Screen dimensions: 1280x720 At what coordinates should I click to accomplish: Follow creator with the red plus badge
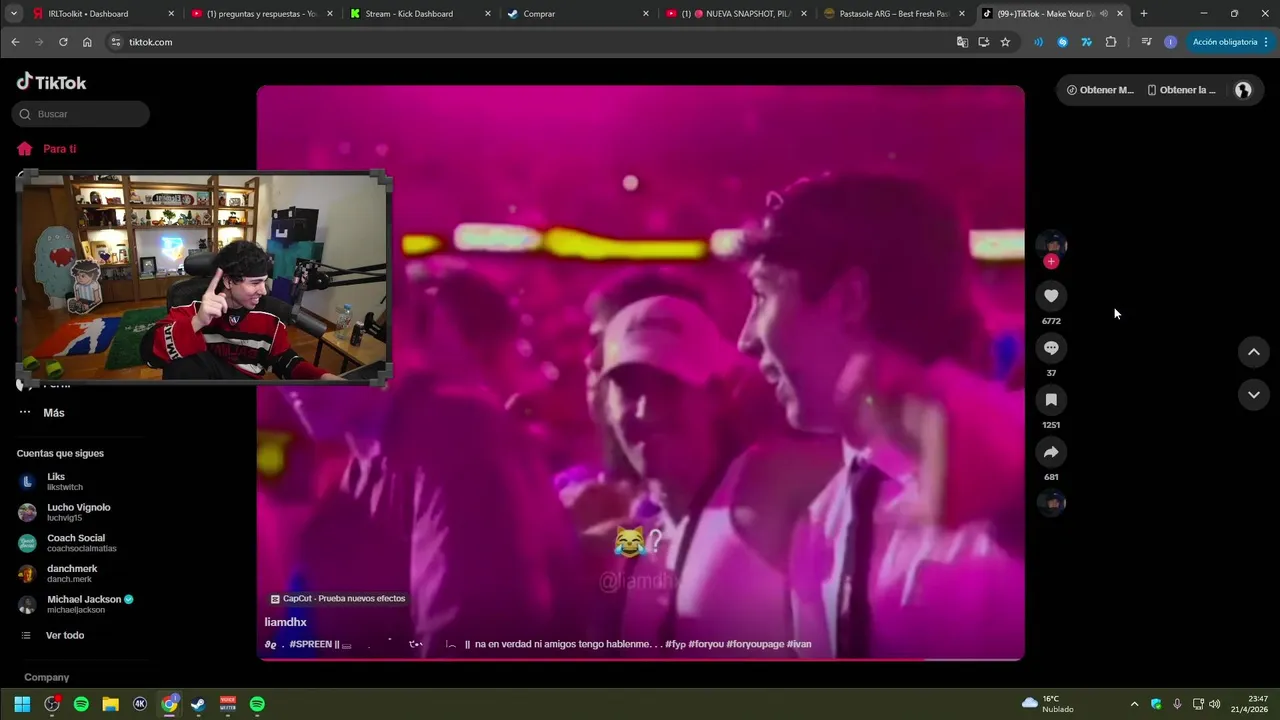coord(1051,261)
